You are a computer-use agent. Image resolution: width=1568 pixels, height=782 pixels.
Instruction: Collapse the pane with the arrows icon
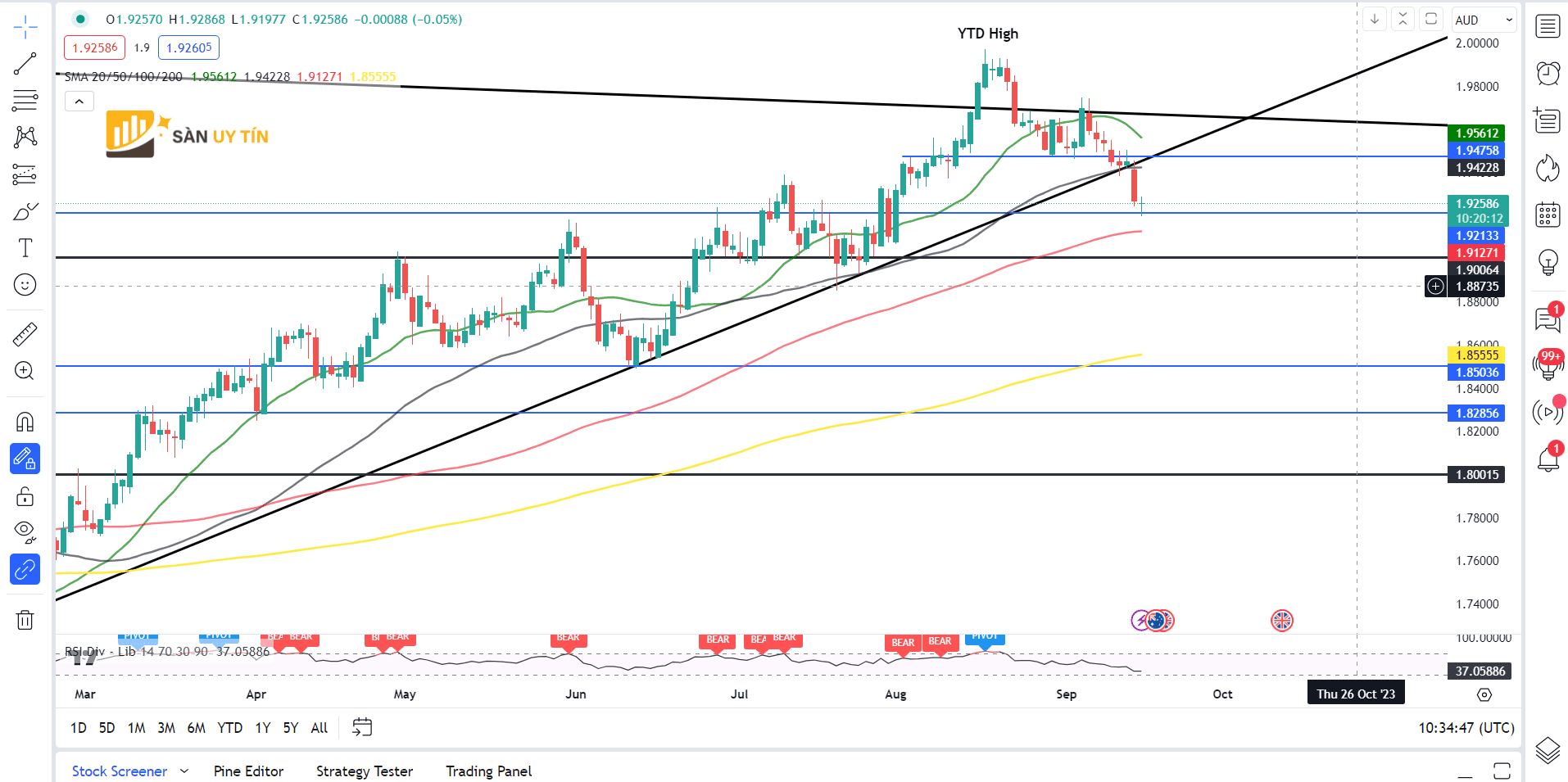tap(1403, 19)
